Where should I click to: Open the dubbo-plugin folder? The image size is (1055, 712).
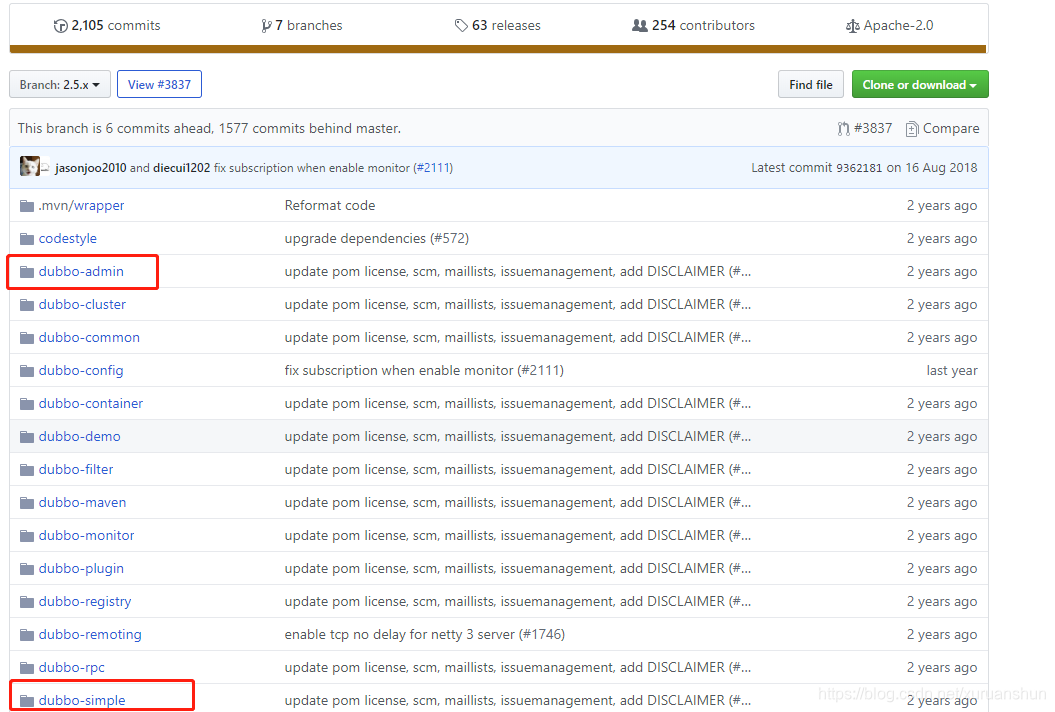point(81,568)
